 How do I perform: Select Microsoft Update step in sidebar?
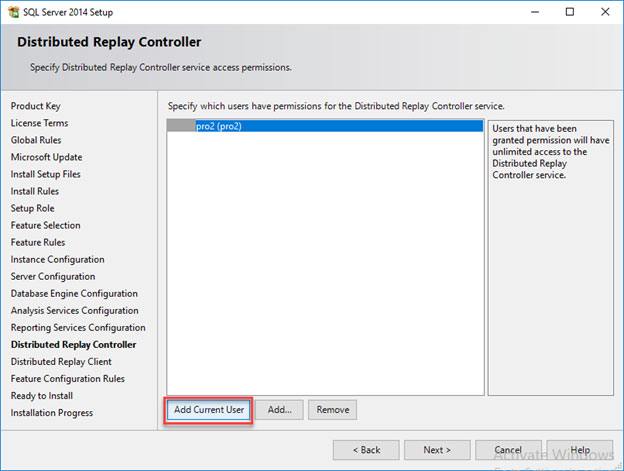pos(47,157)
